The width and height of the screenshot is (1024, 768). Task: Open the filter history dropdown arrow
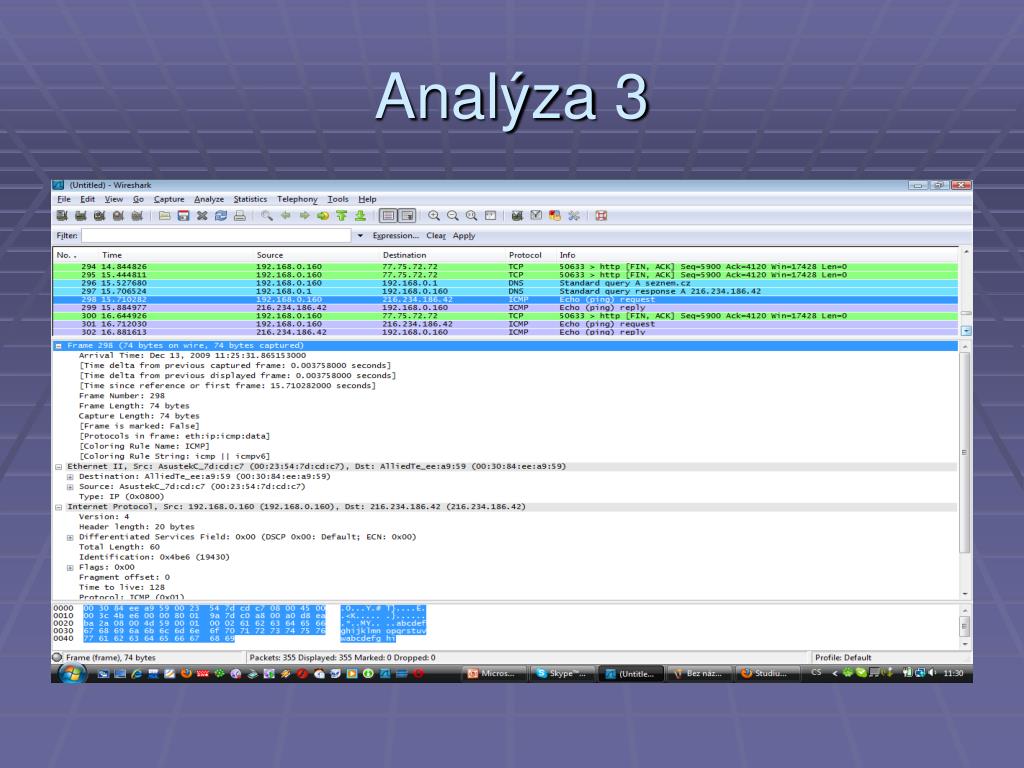(360, 236)
